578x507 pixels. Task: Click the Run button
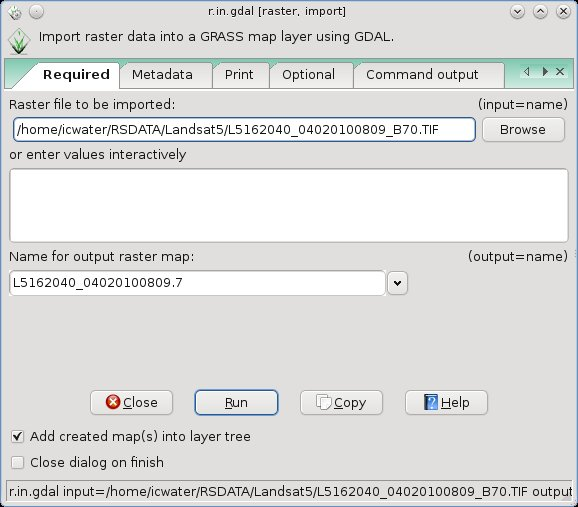236,403
